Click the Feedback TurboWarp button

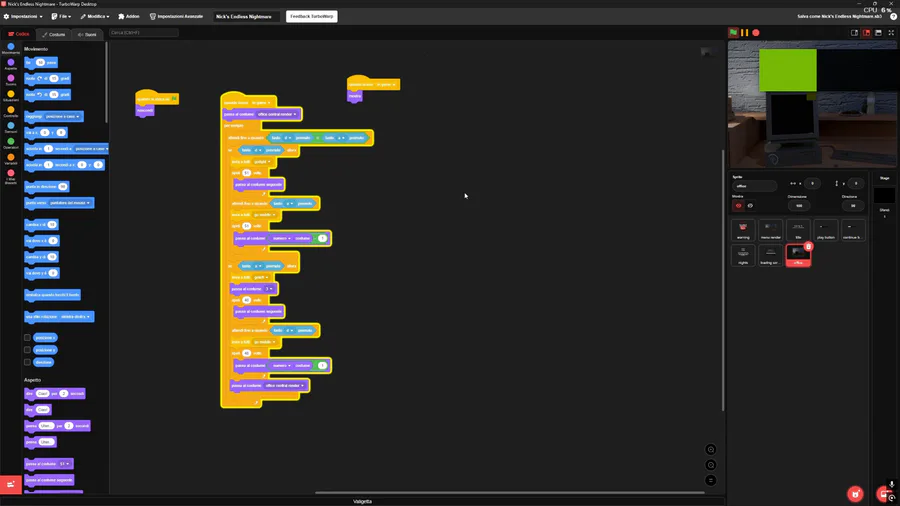pyautogui.click(x=312, y=16)
